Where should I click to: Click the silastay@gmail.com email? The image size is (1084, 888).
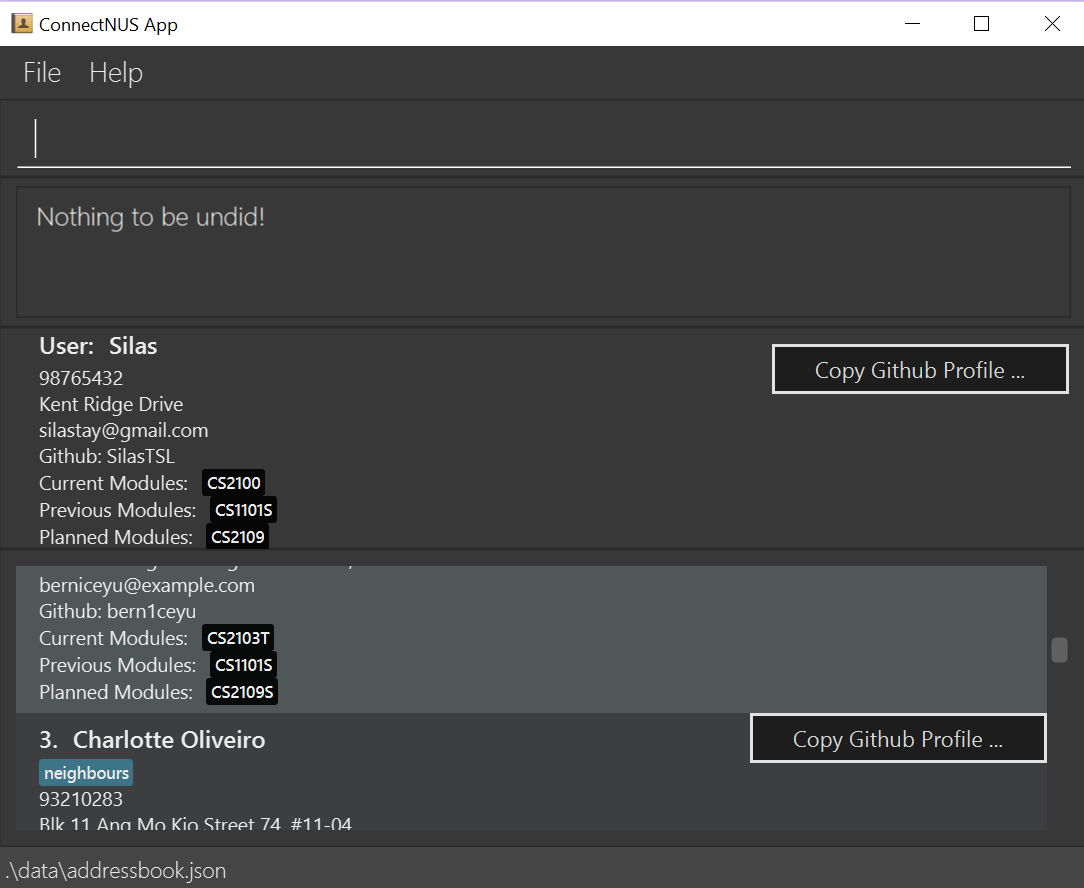point(123,430)
